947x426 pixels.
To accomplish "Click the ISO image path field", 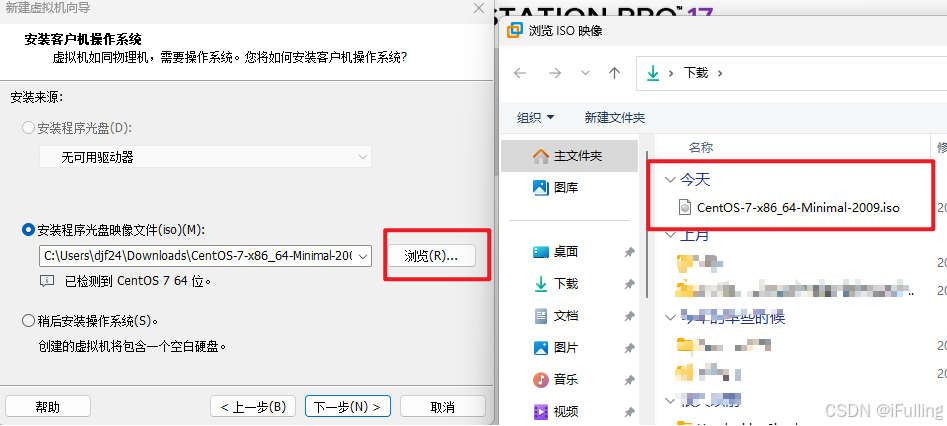I will coord(205,256).
